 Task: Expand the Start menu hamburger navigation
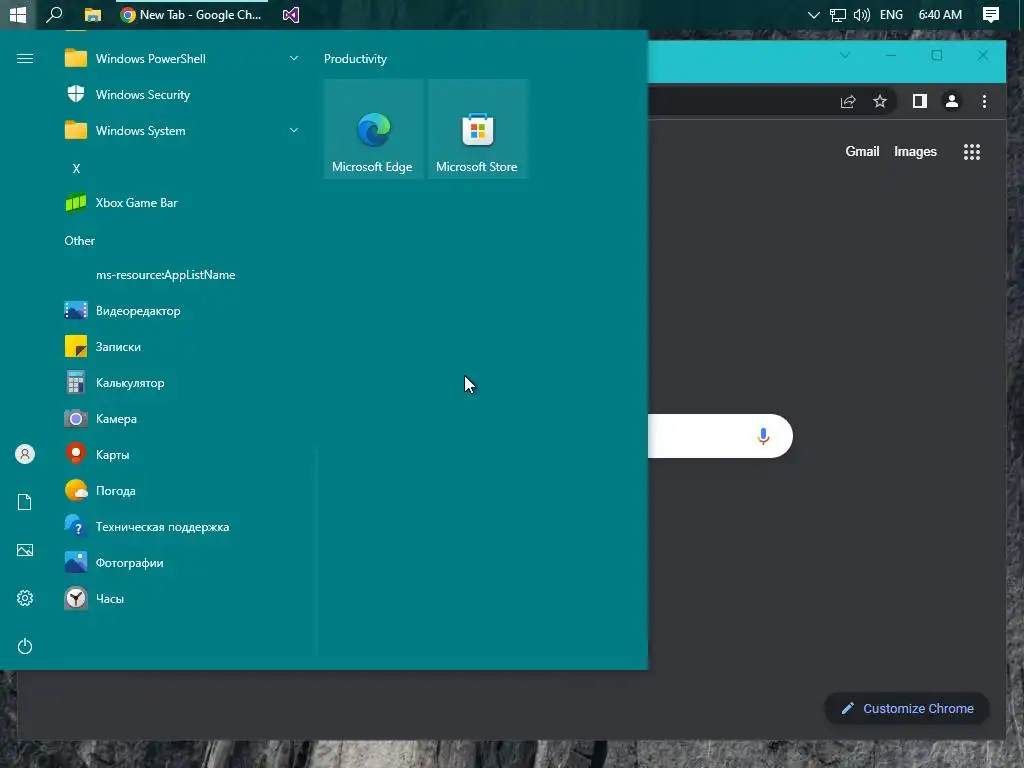click(x=25, y=59)
